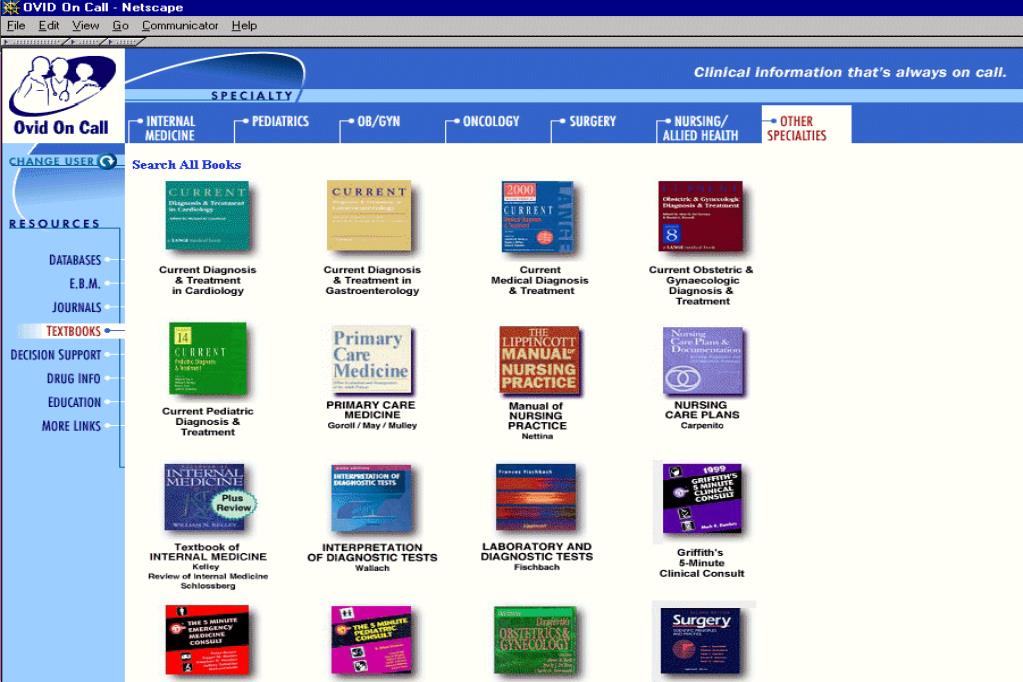Select the Oncology specialty tab
This screenshot has width=1023, height=682.
(x=490, y=121)
